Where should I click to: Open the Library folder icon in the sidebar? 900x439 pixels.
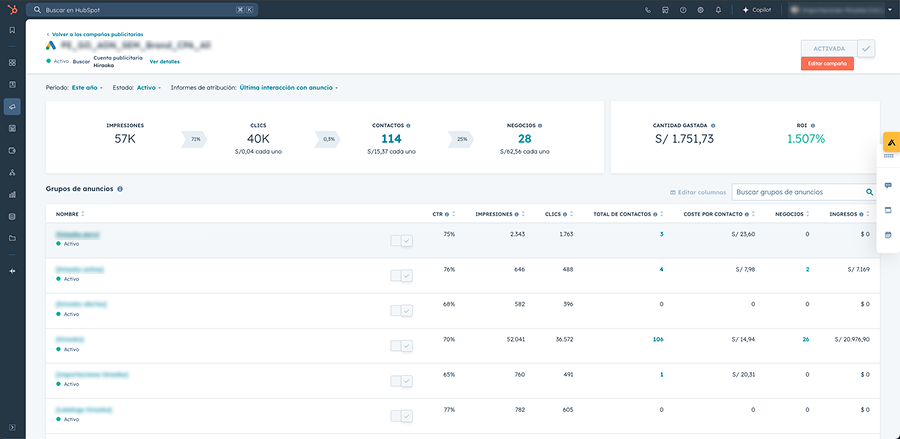12,238
